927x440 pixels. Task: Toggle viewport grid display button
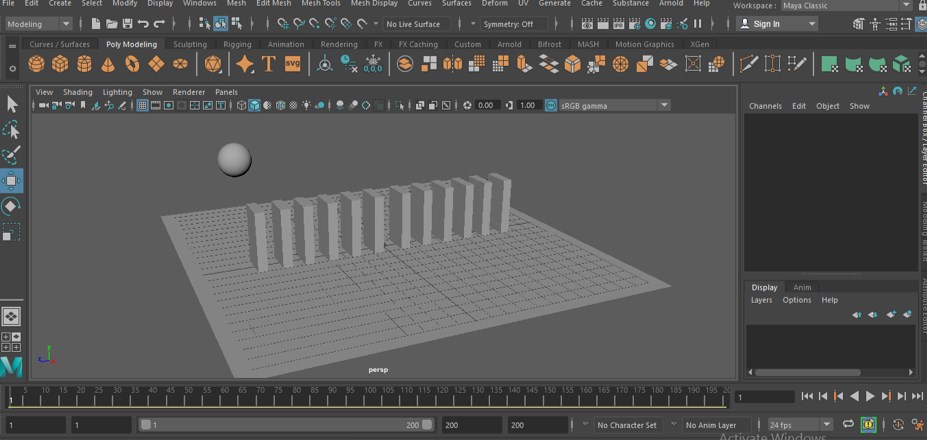pyautogui.click(x=142, y=106)
